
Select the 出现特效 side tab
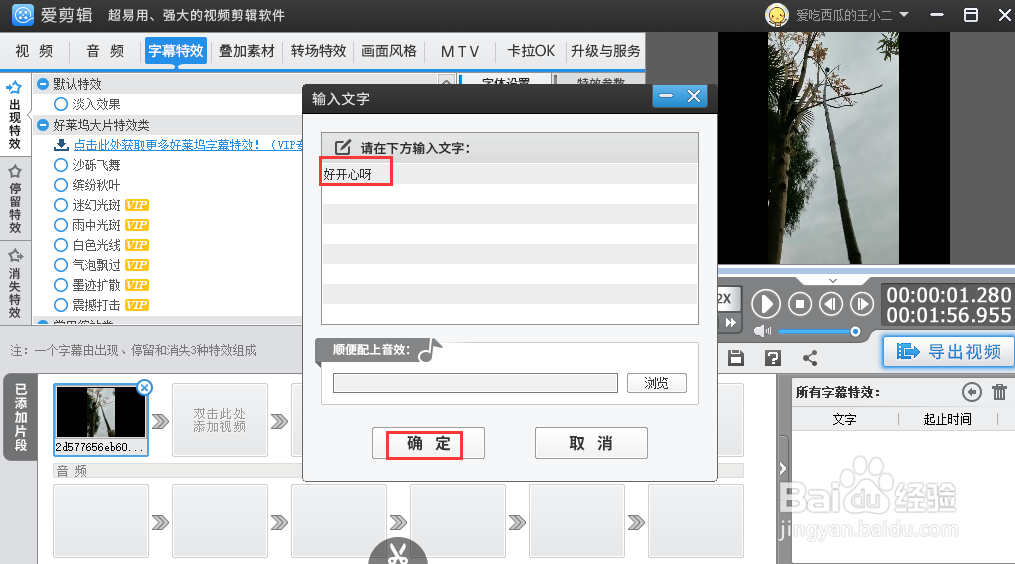click(15, 115)
